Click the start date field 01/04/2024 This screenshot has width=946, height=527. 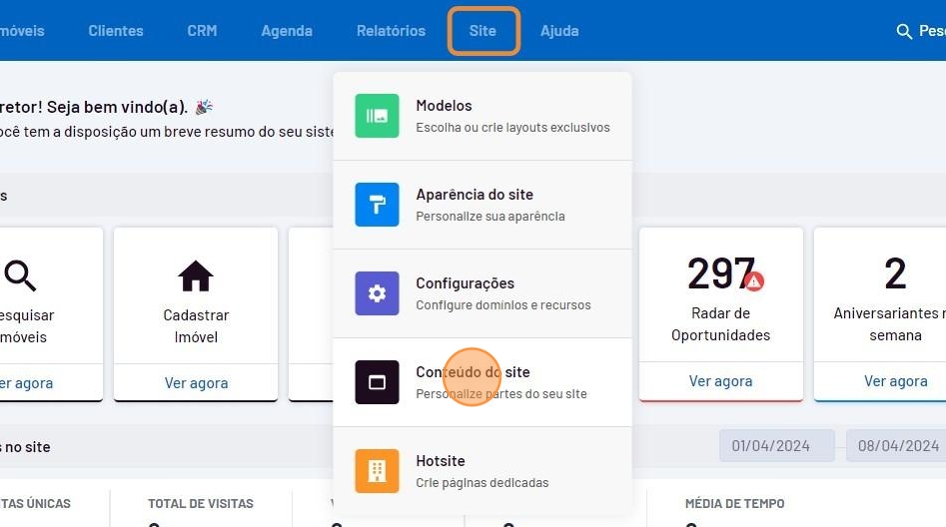[776, 446]
